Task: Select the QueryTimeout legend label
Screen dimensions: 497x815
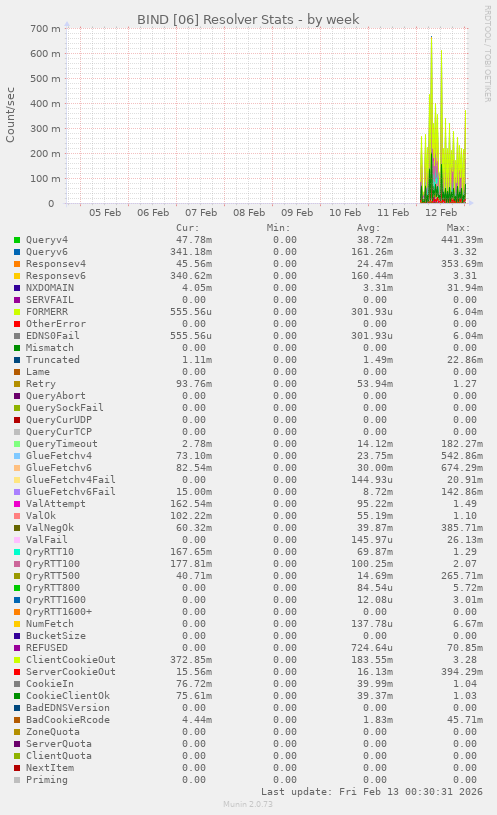Action: coord(62,444)
